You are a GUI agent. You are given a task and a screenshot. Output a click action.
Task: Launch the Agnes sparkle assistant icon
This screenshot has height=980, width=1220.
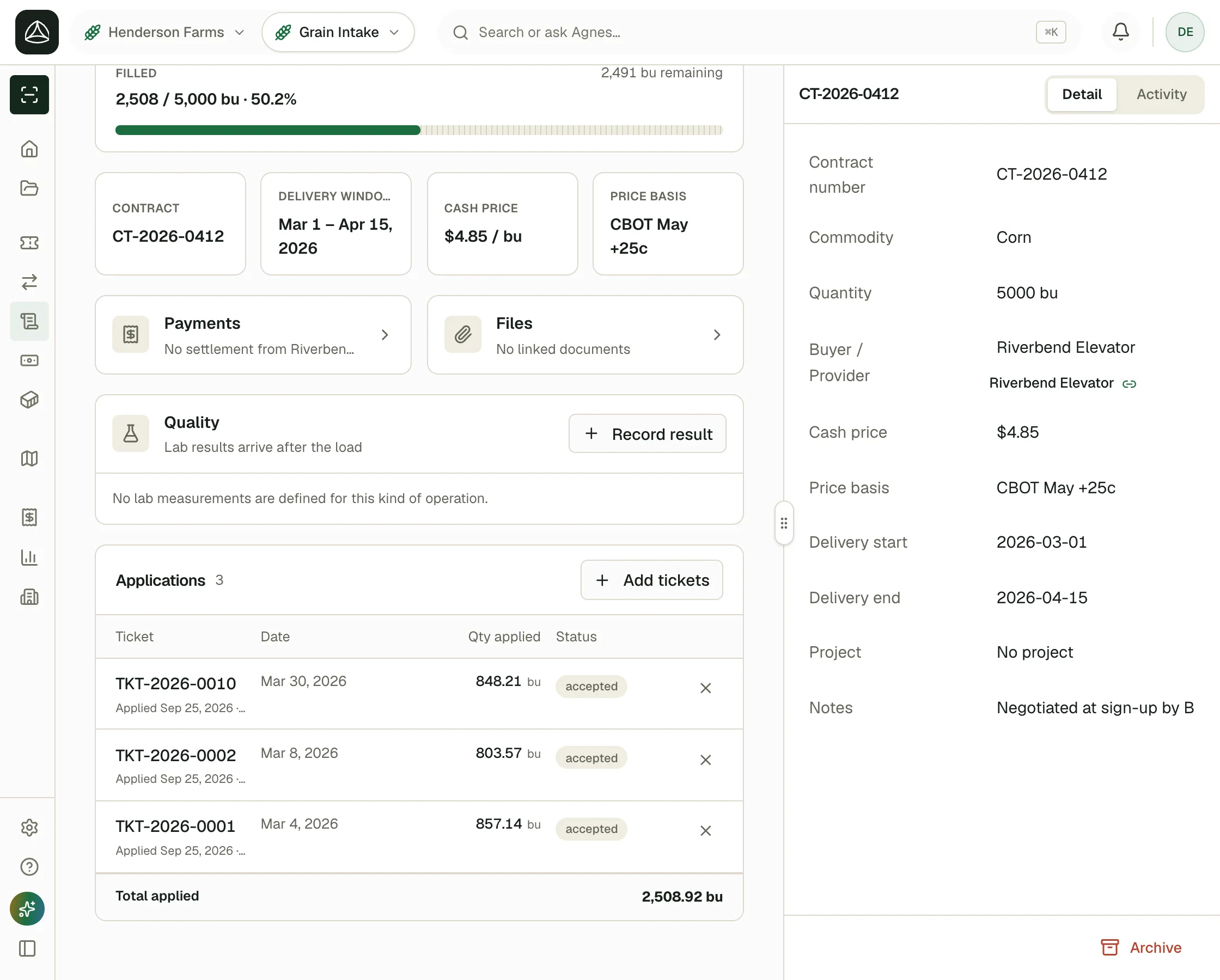pos(27,909)
